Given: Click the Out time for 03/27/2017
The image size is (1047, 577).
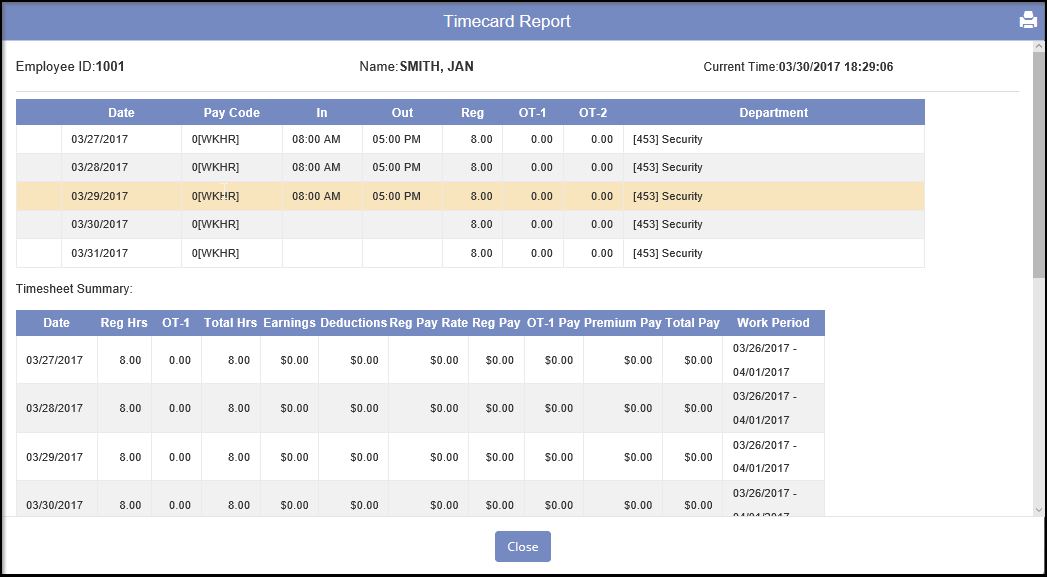Looking at the screenshot, I should (396, 139).
